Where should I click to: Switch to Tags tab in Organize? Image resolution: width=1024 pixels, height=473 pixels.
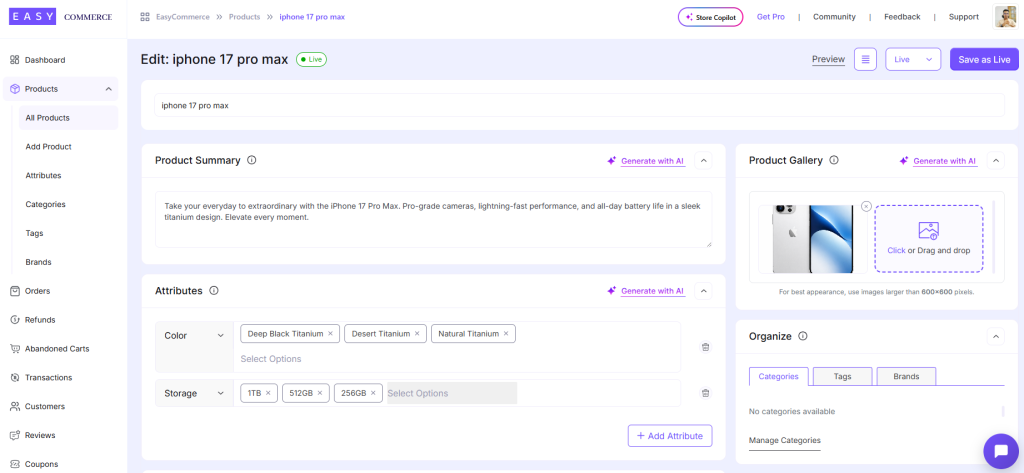pyautogui.click(x=842, y=377)
